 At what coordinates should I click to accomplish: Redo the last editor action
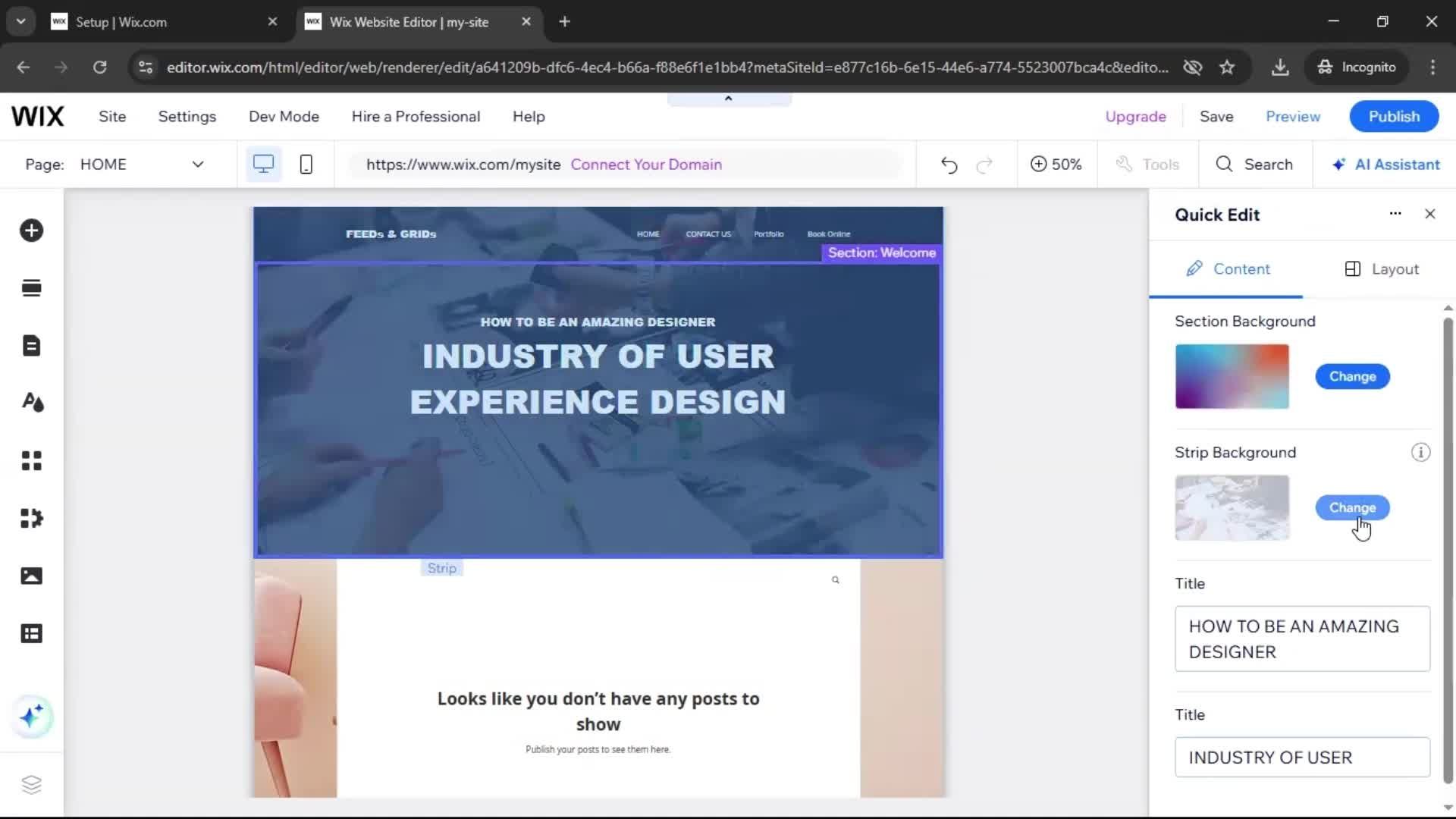tap(984, 165)
